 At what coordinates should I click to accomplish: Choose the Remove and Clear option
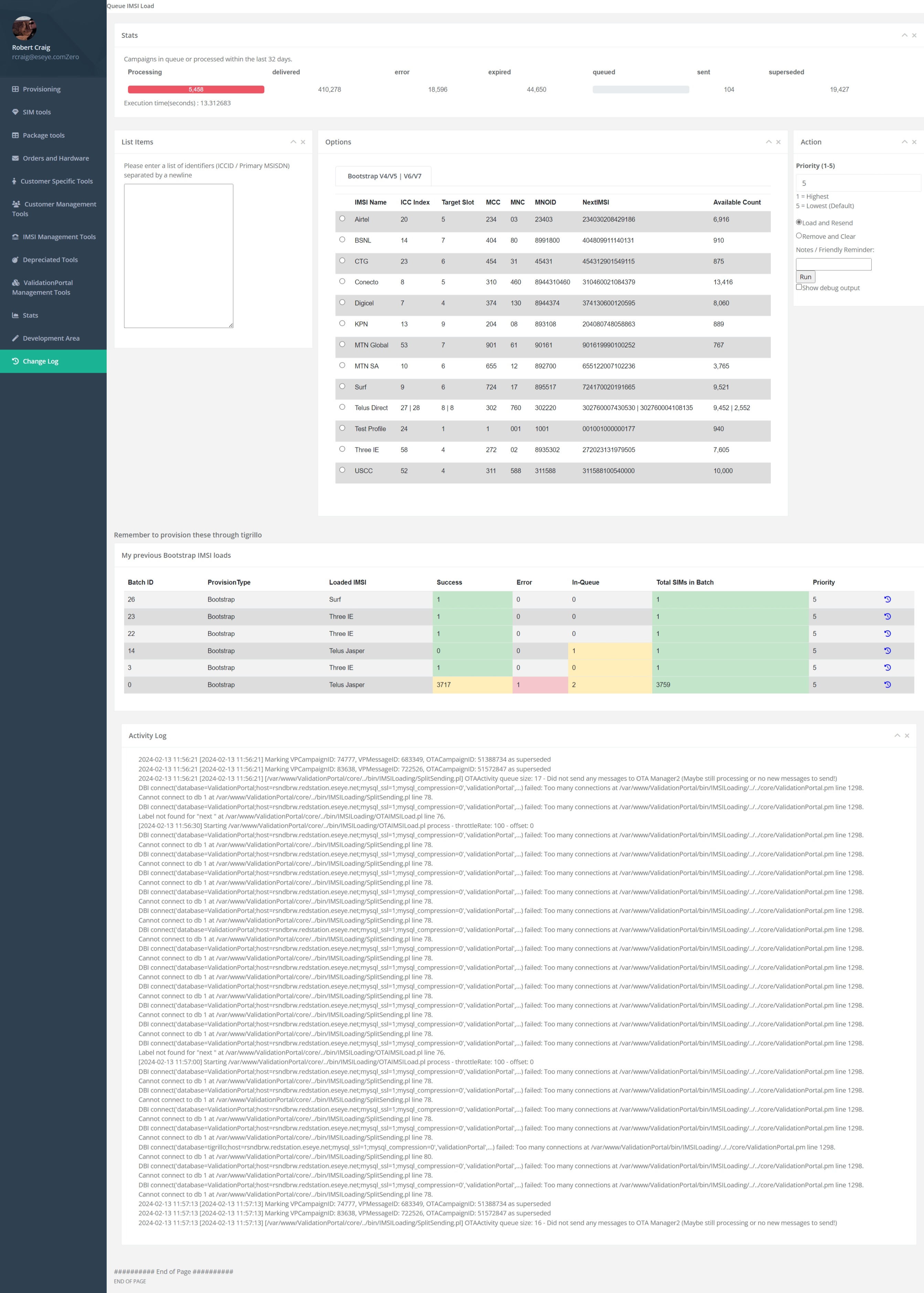click(799, 235)
